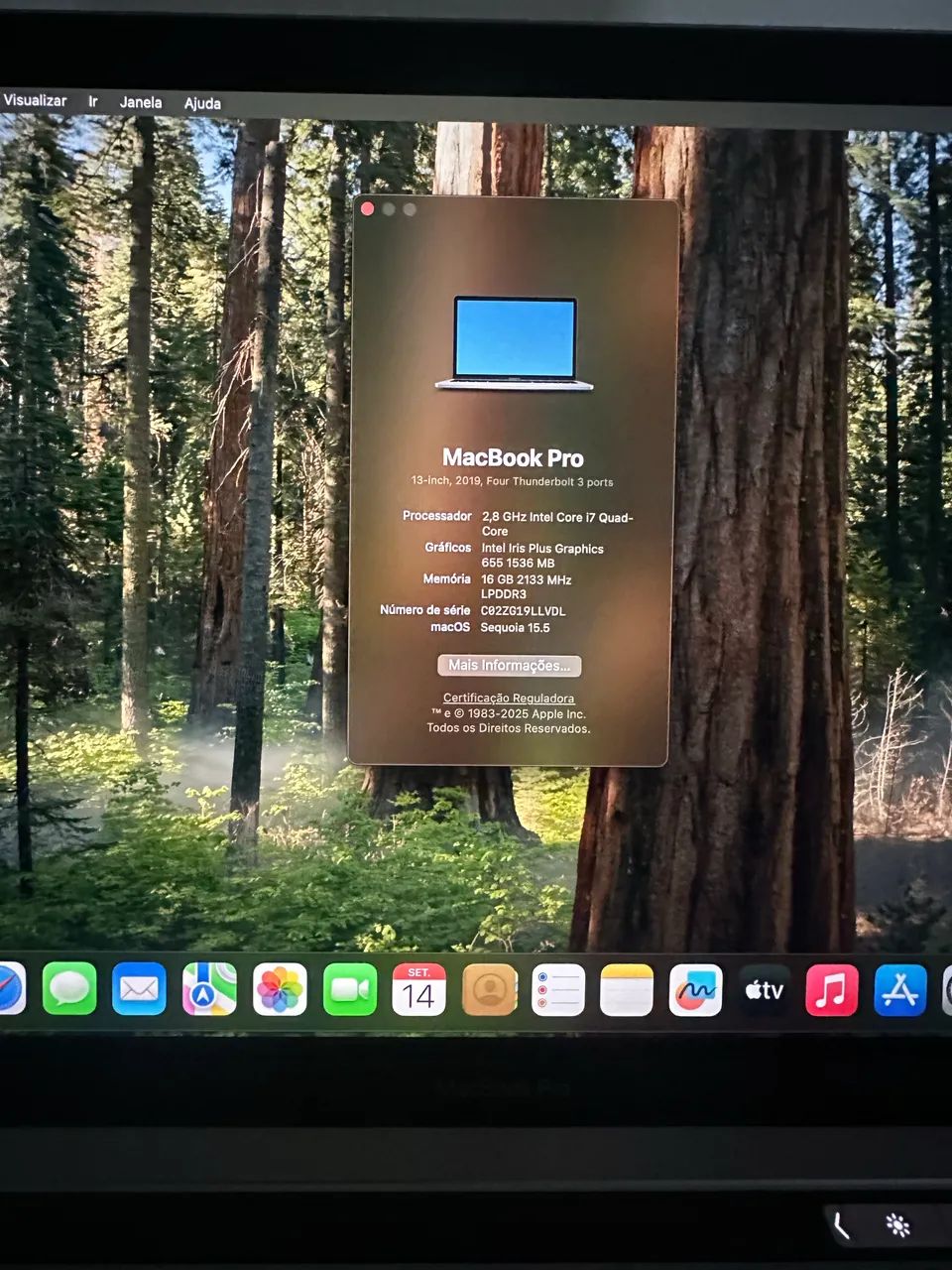This screenshot has height=1270, width=952.
Task: Click the MacBook Pro title text
Action: pyautogui.click(x=513, y=457)
